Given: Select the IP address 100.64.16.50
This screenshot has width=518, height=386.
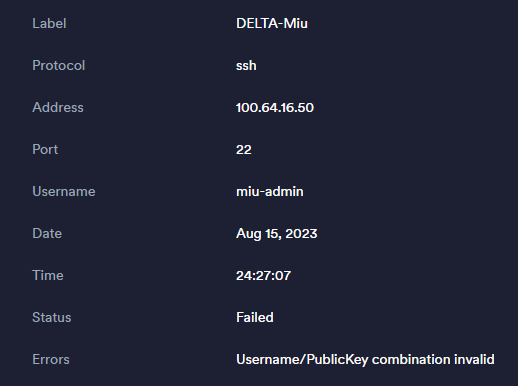Looking at the screenshot, I should click(275, 108).
